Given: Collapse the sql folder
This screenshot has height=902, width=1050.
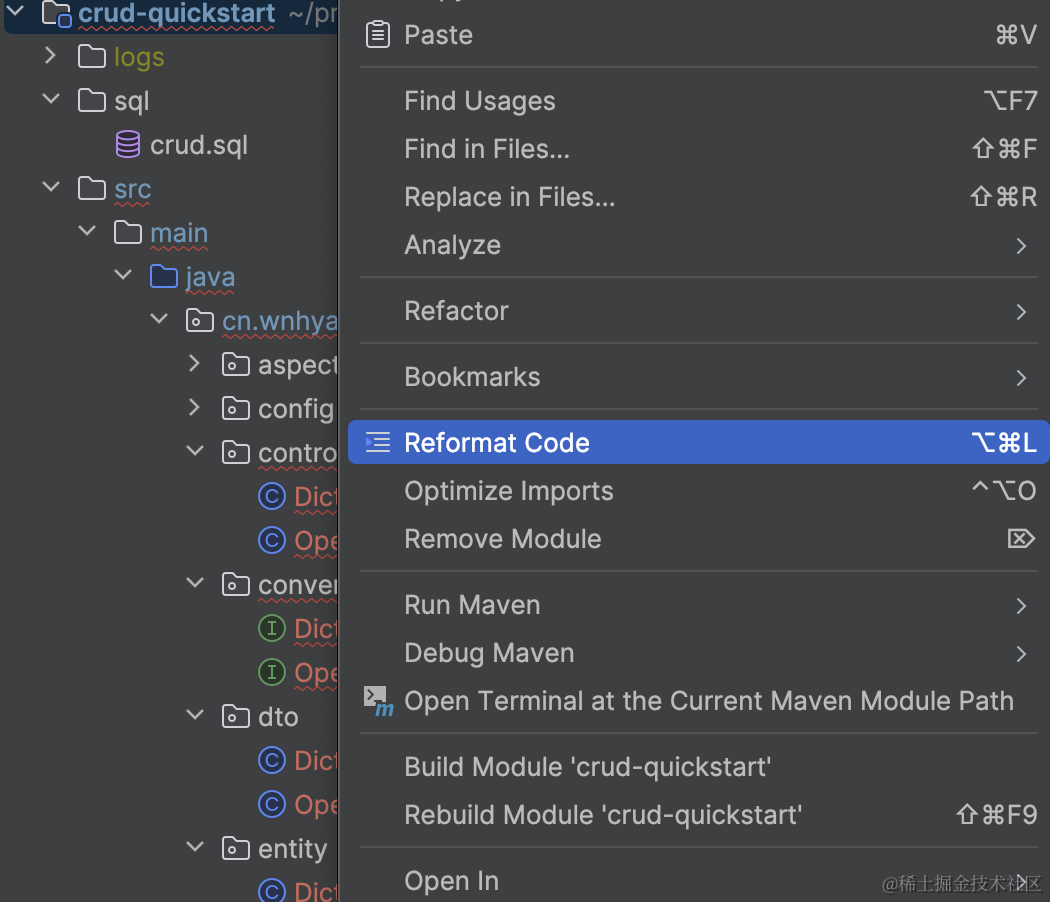Looking at the screenshot, I should pos(50,100).
